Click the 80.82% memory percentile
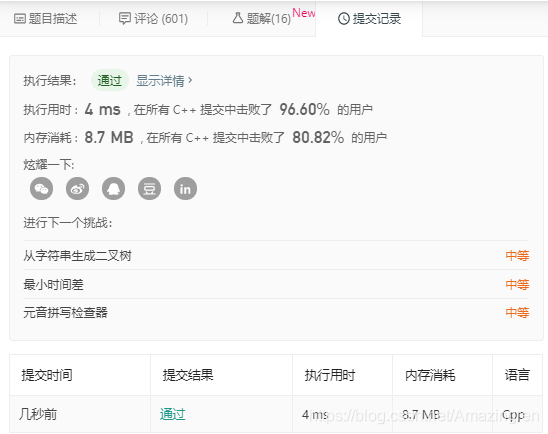Image resolution: width=548 pixels, height=434 pixels. (318, 137)
